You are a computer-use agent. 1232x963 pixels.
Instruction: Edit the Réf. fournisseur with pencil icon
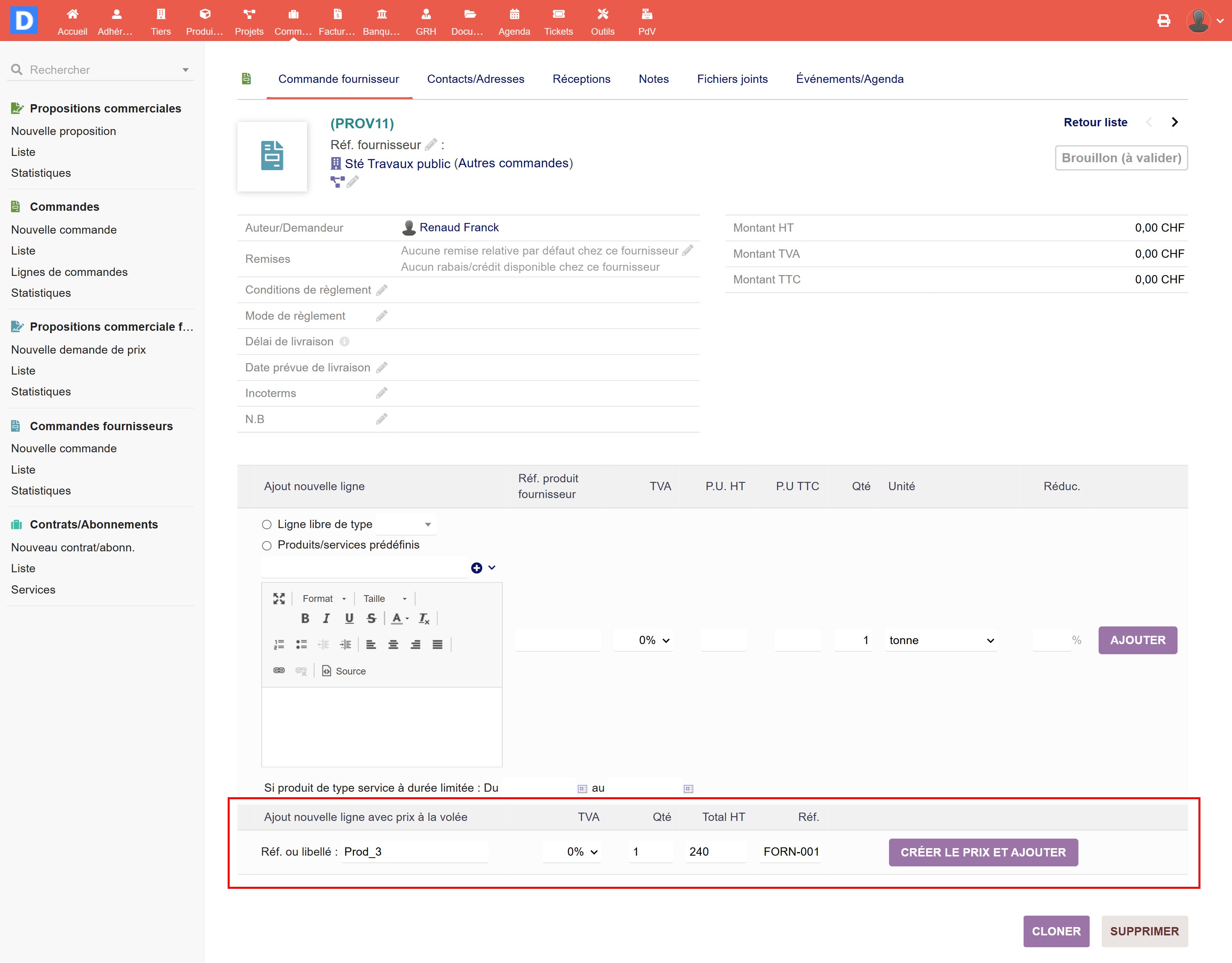(x=431, y=145)
